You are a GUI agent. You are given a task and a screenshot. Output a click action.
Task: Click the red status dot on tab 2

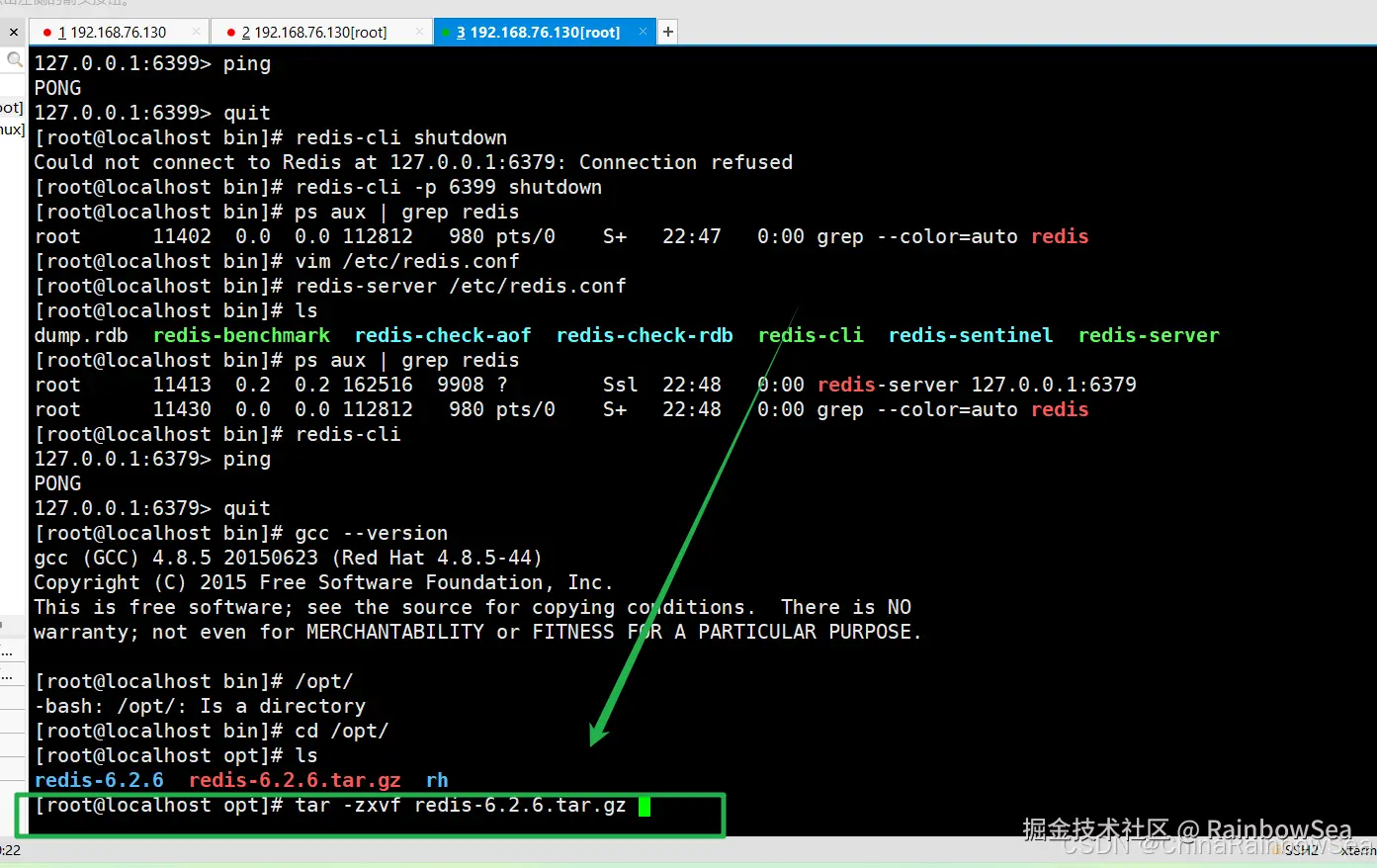tap(230, 33)
